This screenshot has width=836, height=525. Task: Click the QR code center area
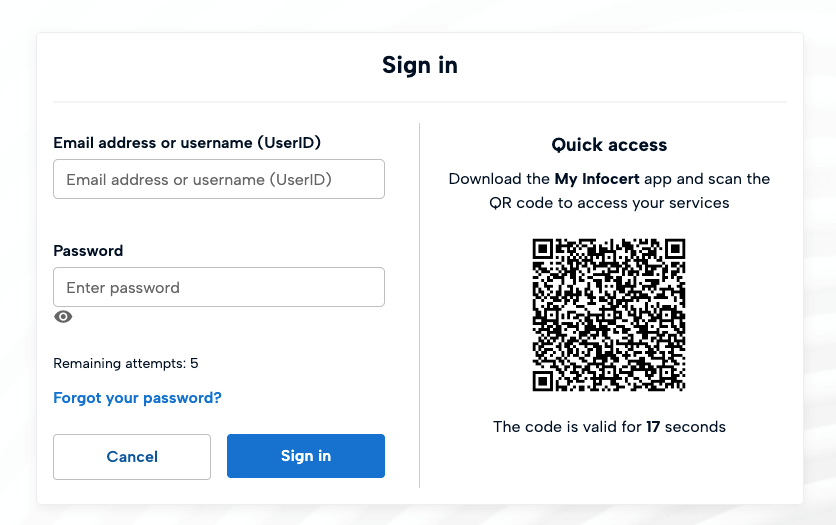(x=609, y=314)
